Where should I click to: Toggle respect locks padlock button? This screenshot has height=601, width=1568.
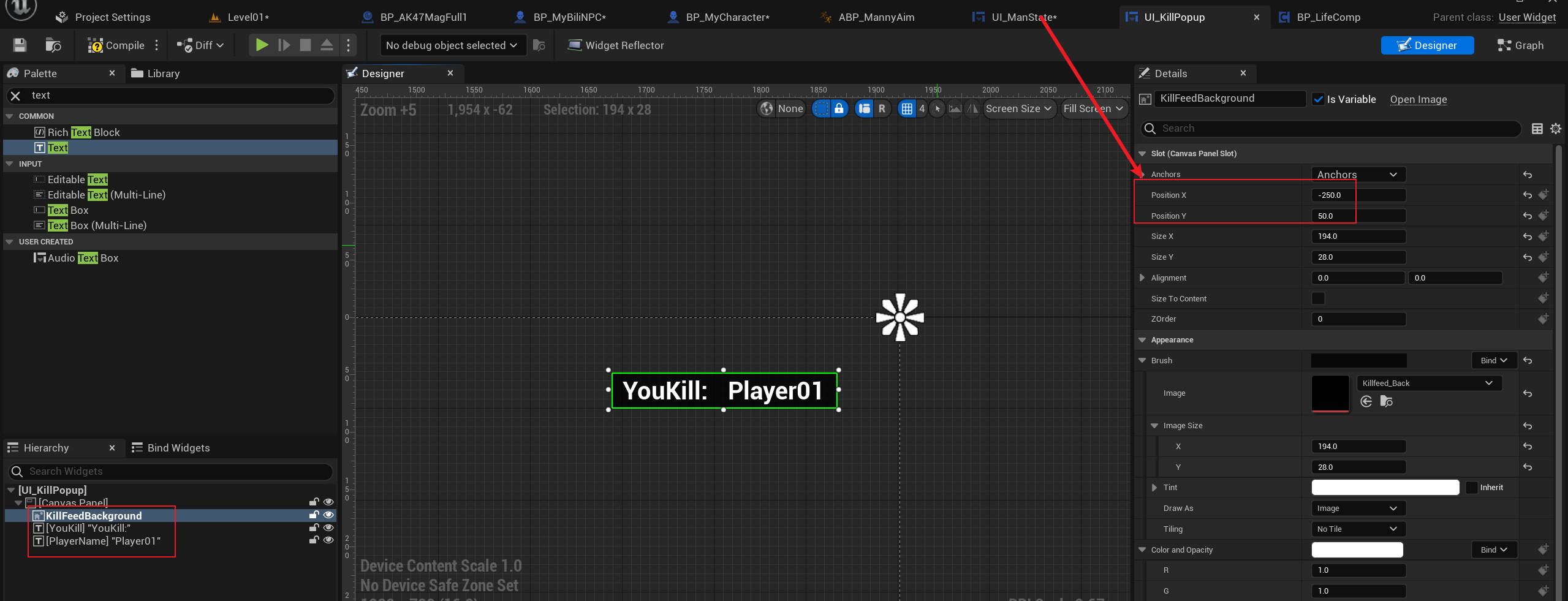[x=839, y=108]
